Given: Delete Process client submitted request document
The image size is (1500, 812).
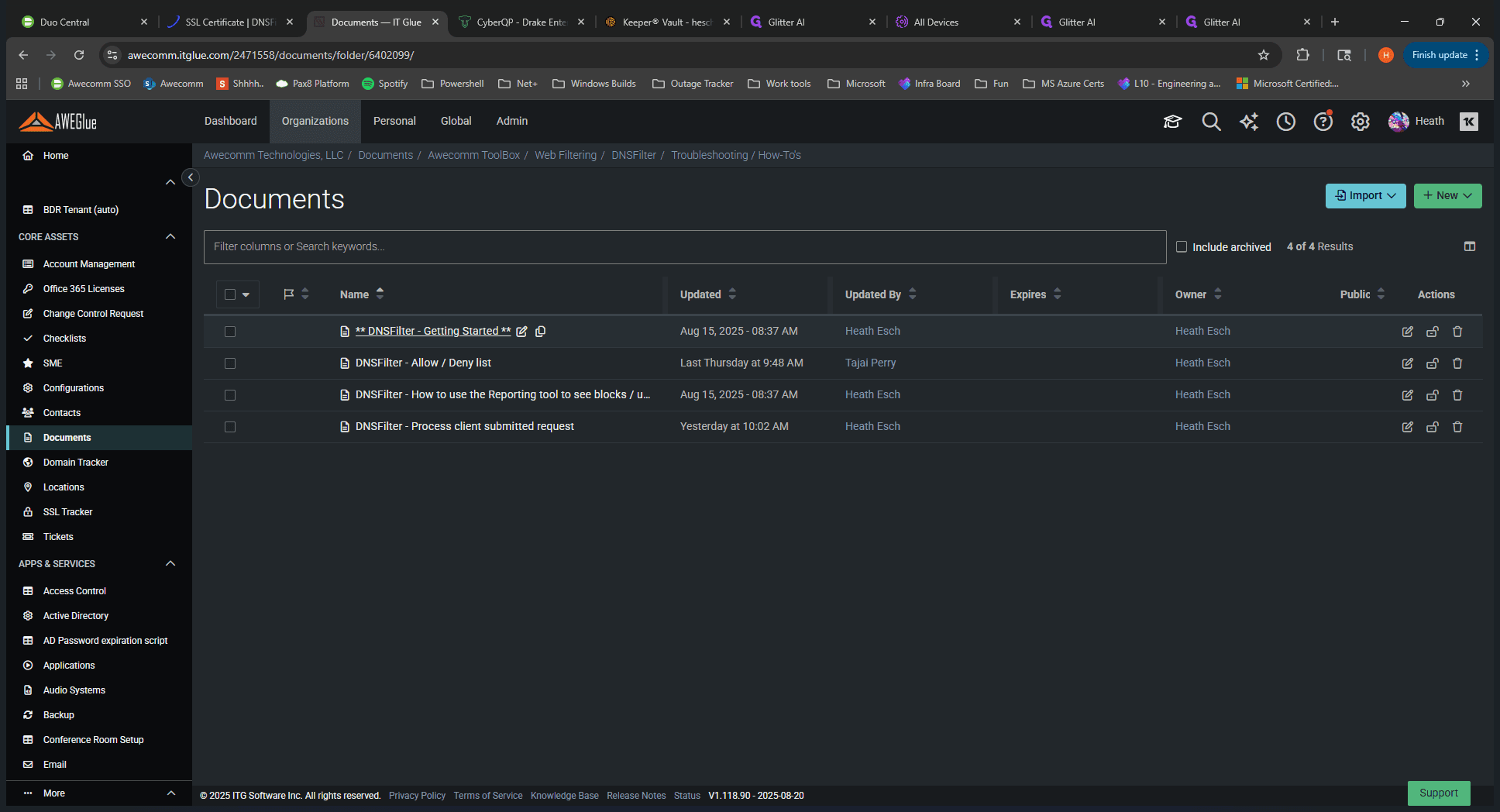Looking at the screenshot, I should pyautogui.click(x=1457, y=427).
